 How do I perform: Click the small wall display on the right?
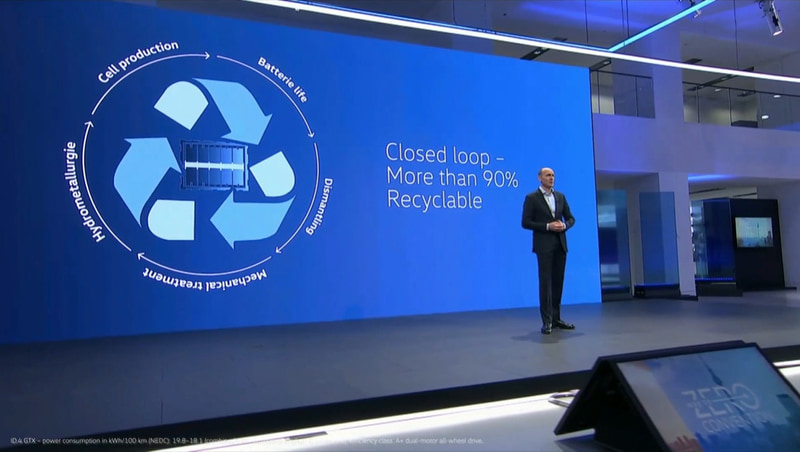(754, 232)
